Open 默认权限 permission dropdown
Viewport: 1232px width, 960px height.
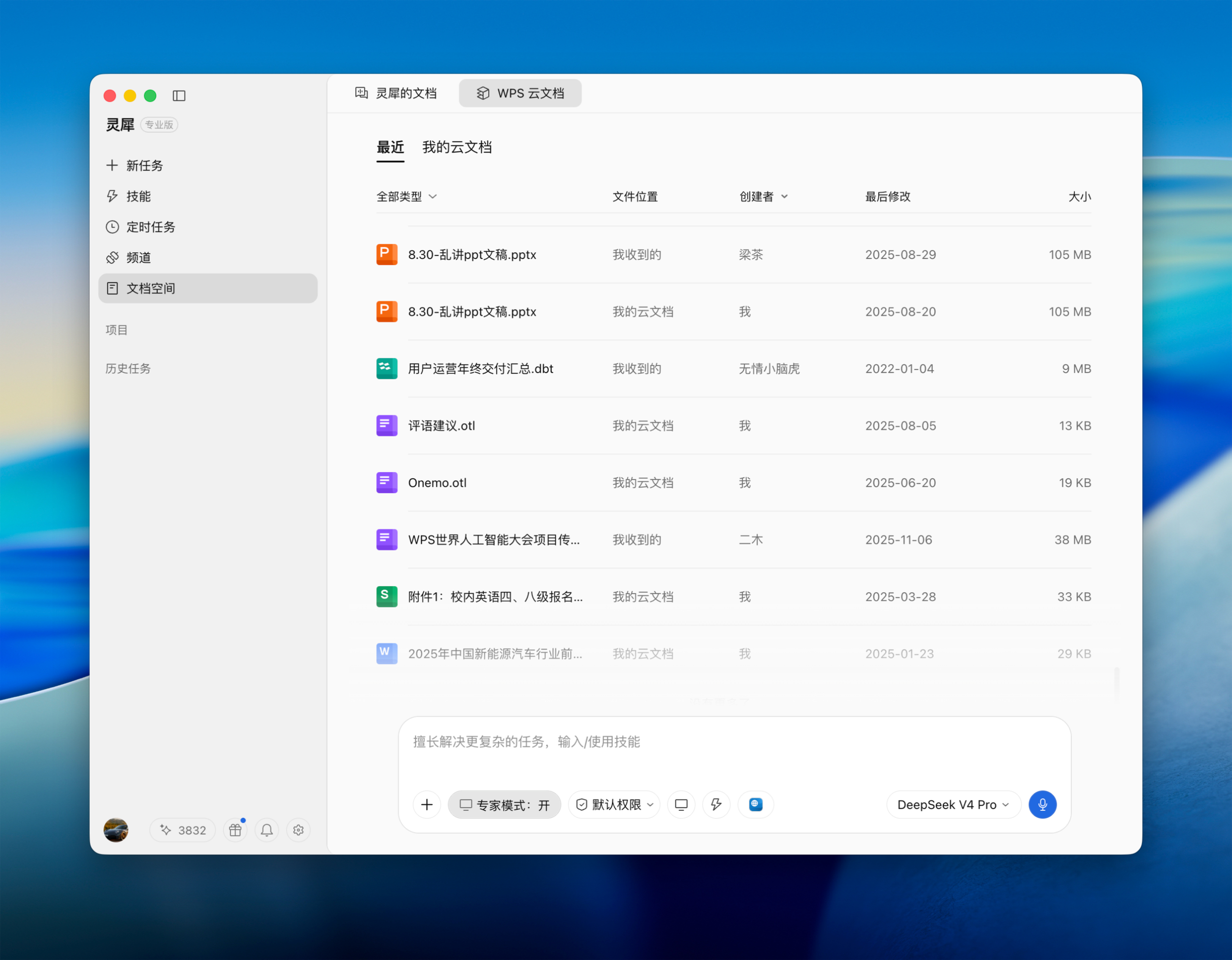coord(614,804)
